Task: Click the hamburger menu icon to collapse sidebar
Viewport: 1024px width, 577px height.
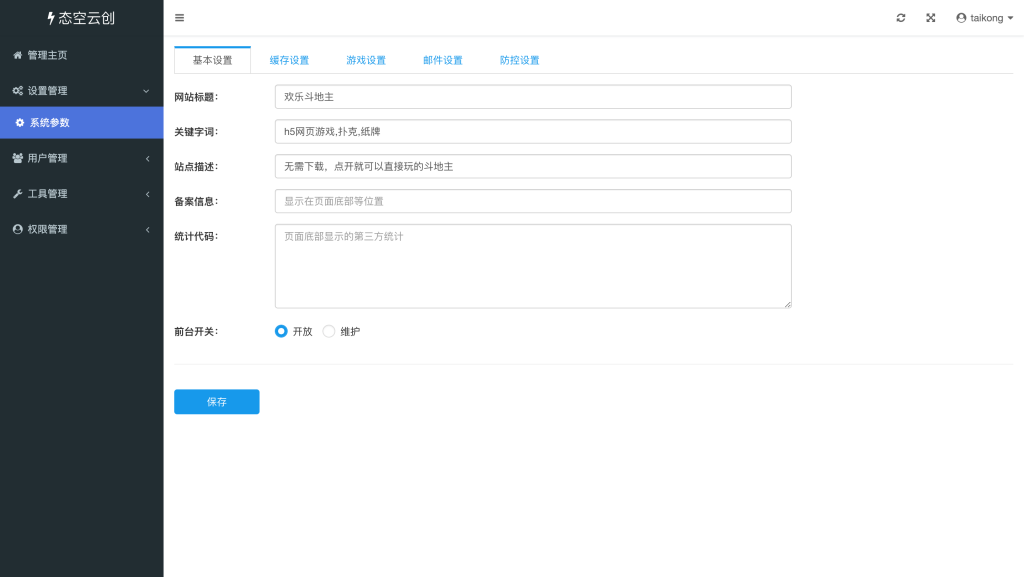Action: 179,17
